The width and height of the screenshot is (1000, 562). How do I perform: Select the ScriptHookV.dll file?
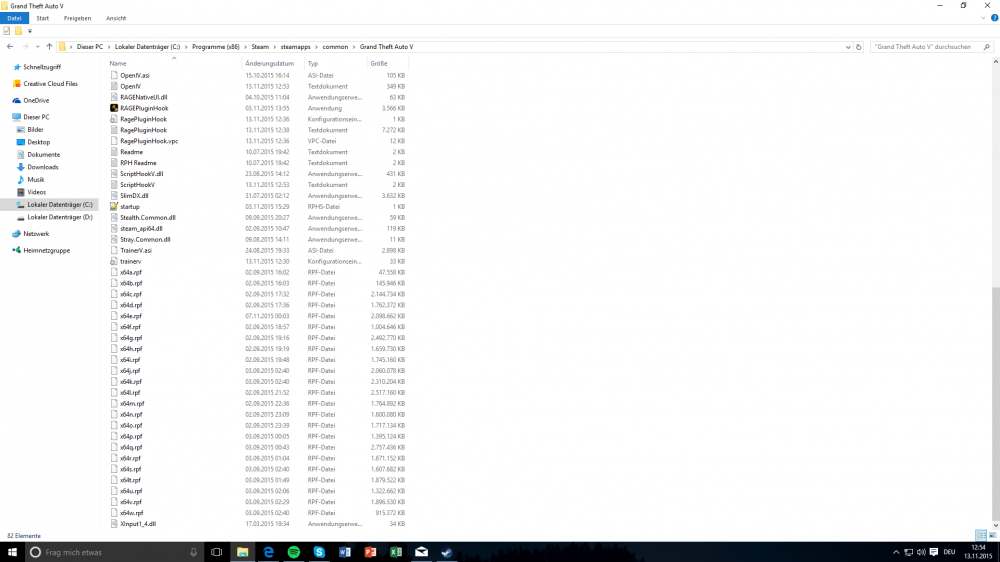[x=142, y=174]
